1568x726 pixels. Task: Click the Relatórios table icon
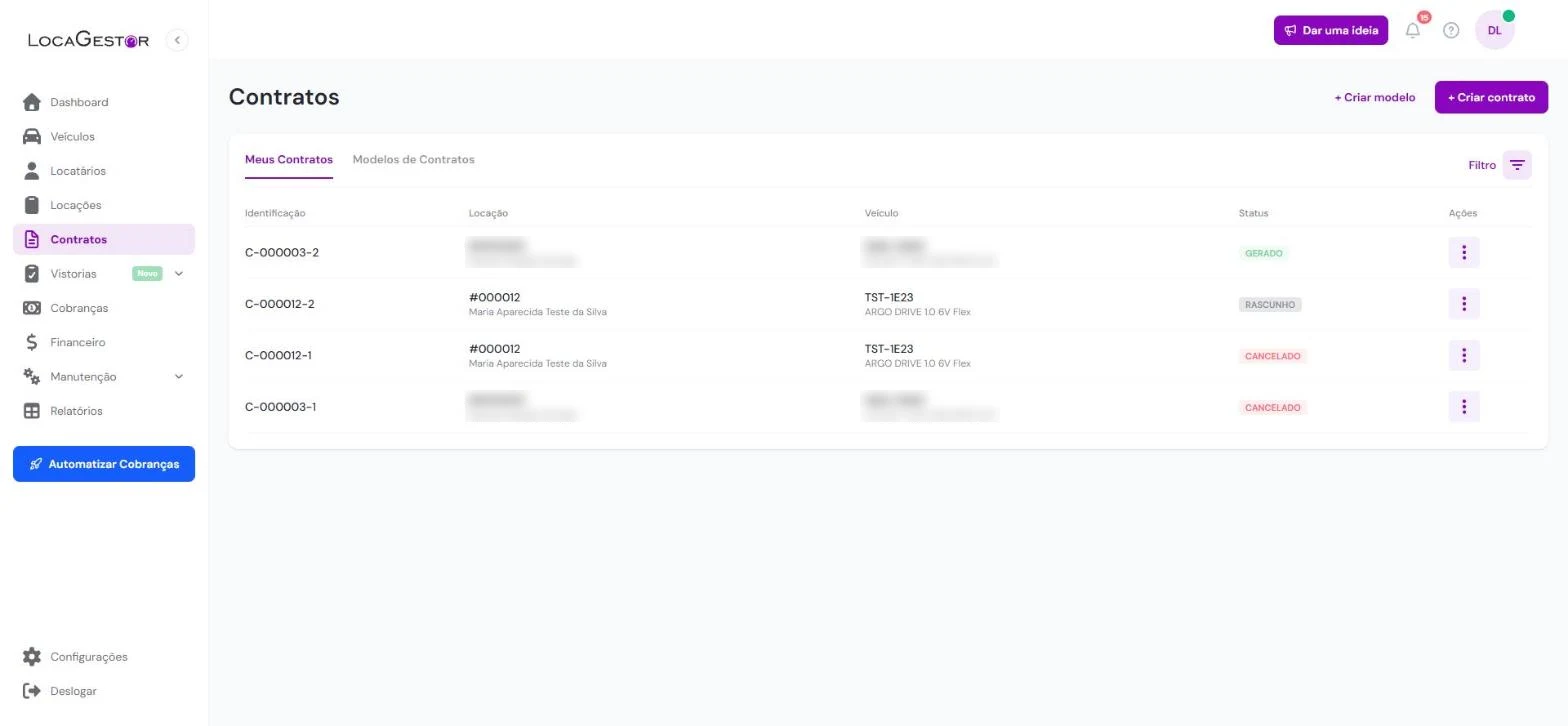tap(32, 411)
